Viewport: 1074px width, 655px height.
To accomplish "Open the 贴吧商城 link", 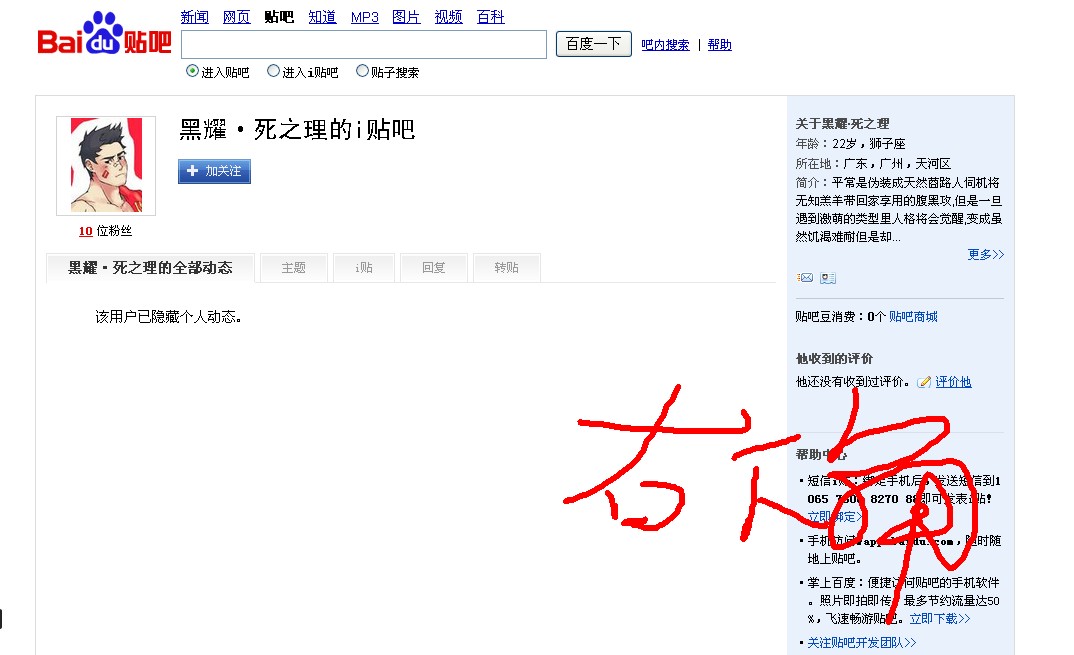I will (913, 317).
